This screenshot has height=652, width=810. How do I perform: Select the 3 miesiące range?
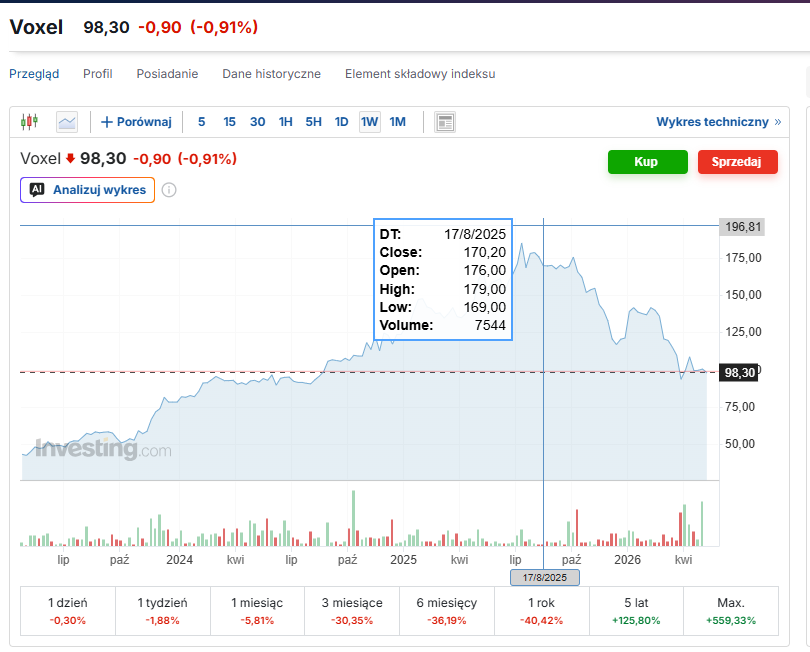(352, 611)
